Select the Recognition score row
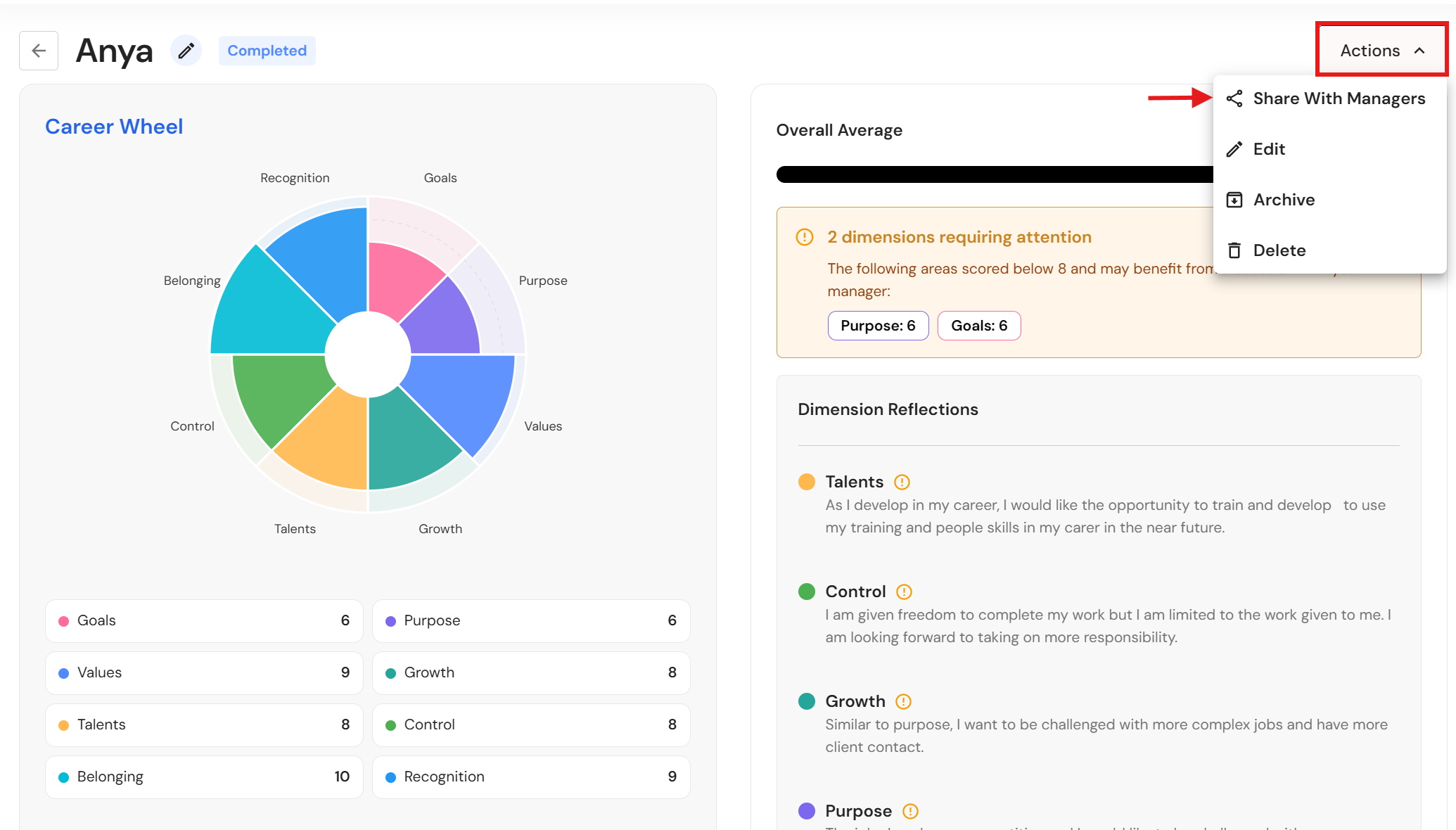The image size is (1456, 830). point(531,777)
